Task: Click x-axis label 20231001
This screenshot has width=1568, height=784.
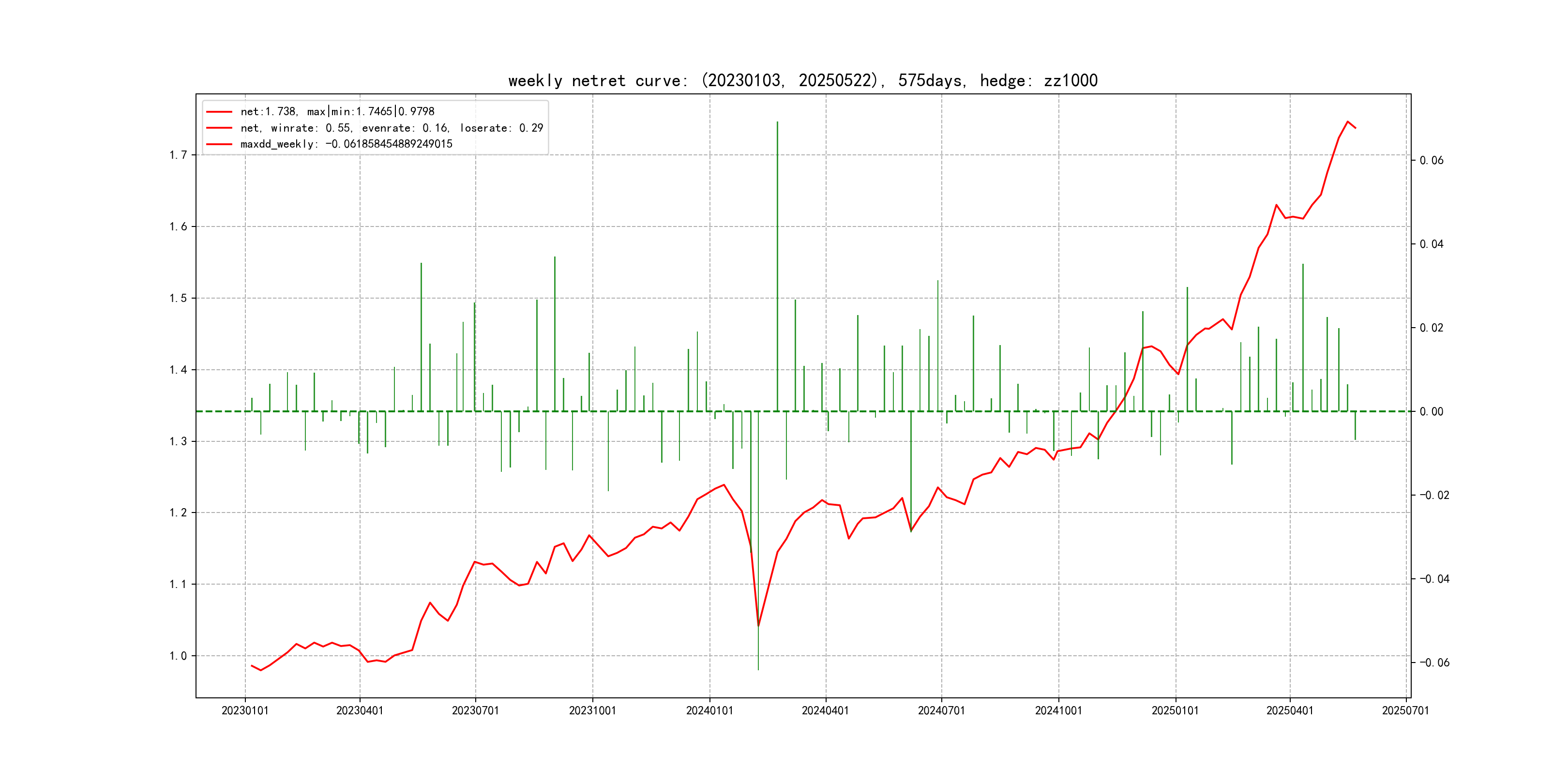Action: (592, 710)
